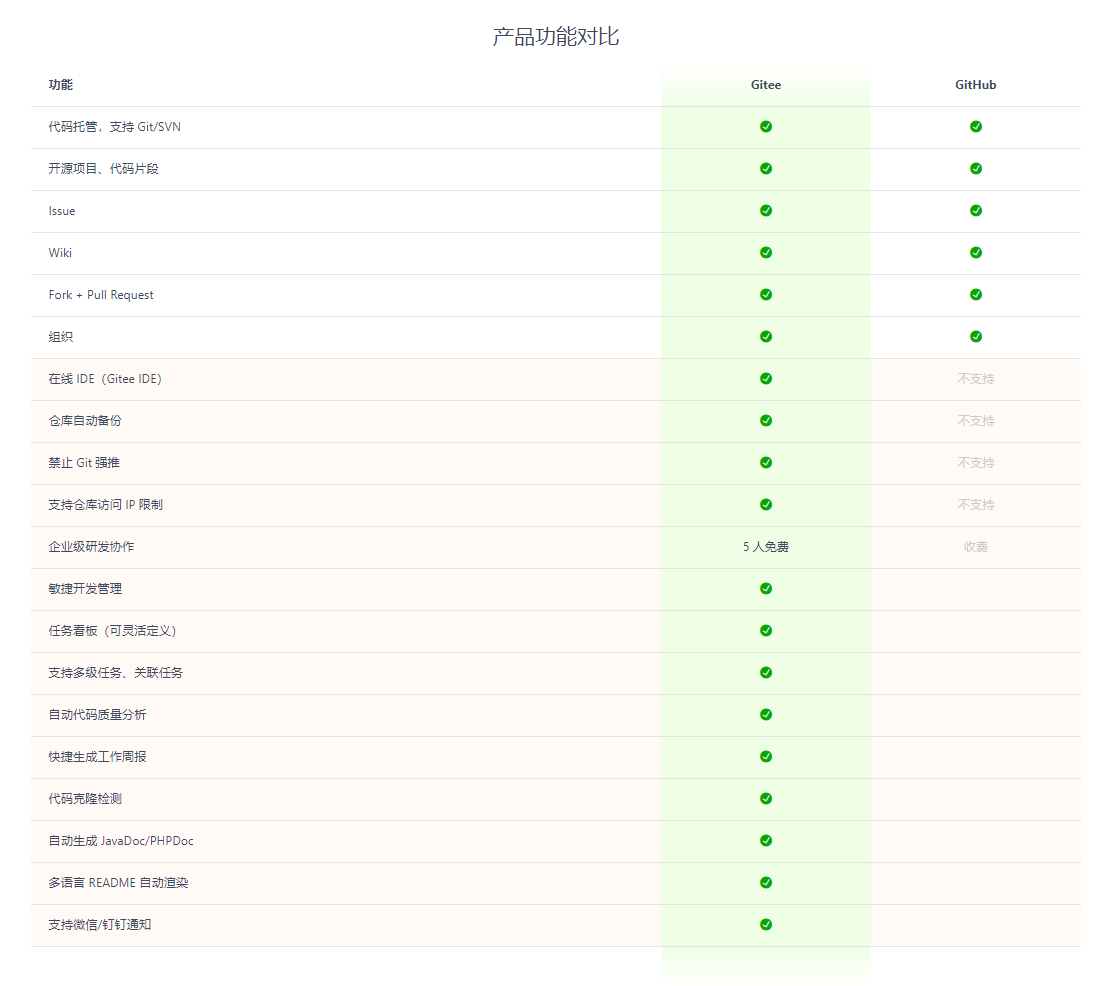The image size is (1114, 986).
Task: Click the 支持微信/钉钉通知 label
Action: pyautogui.click(x=100, y=924)
